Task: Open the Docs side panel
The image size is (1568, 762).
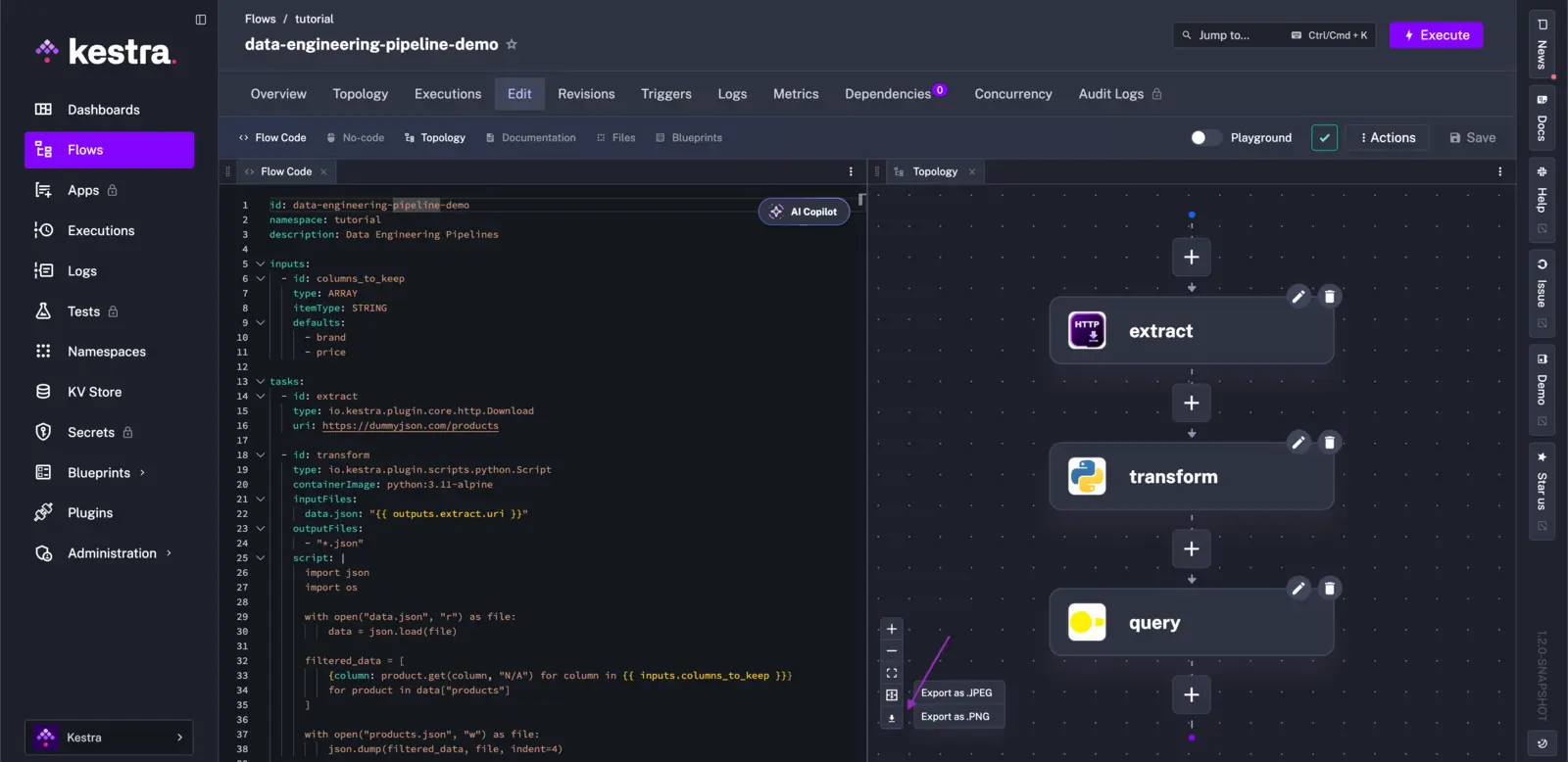Action: [x=1542, y=119]
